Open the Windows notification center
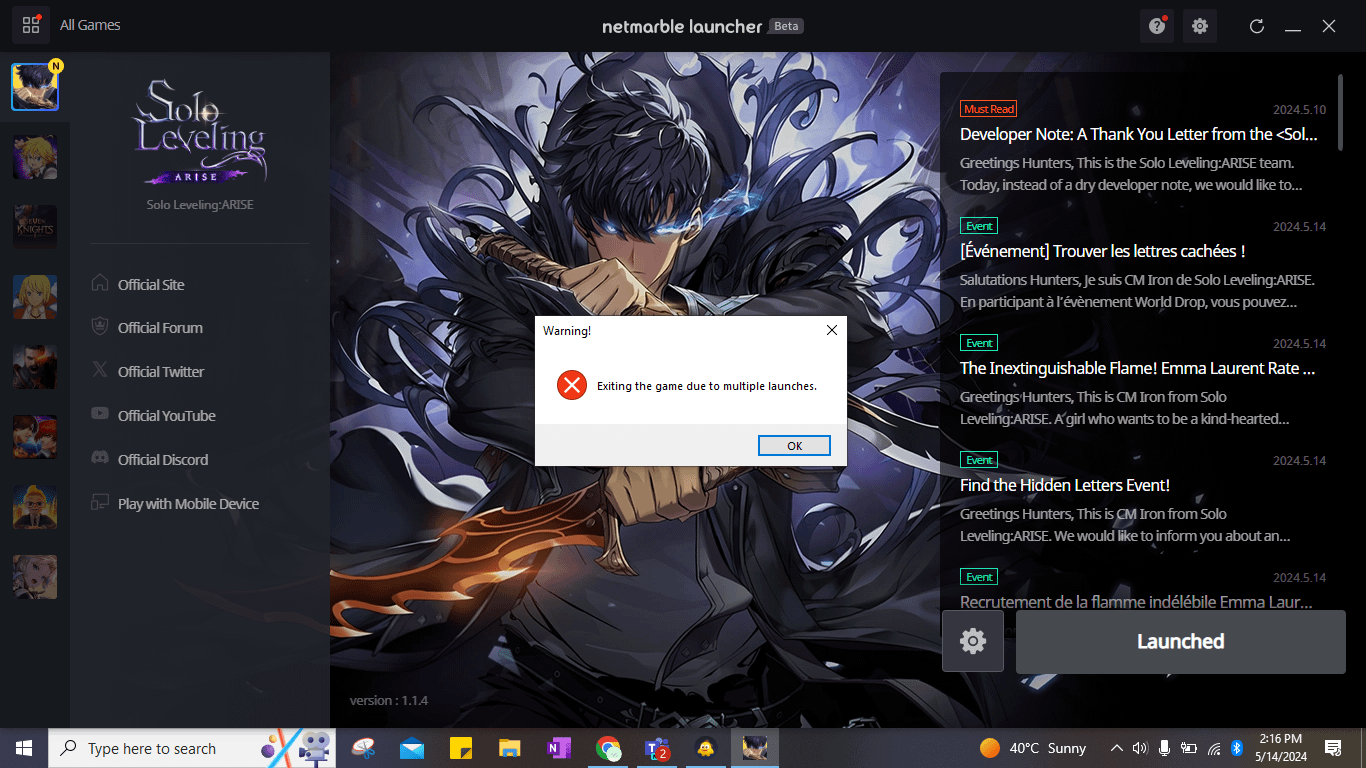This screenshot has height=768, width=1366. click(x=1332, y=748)
